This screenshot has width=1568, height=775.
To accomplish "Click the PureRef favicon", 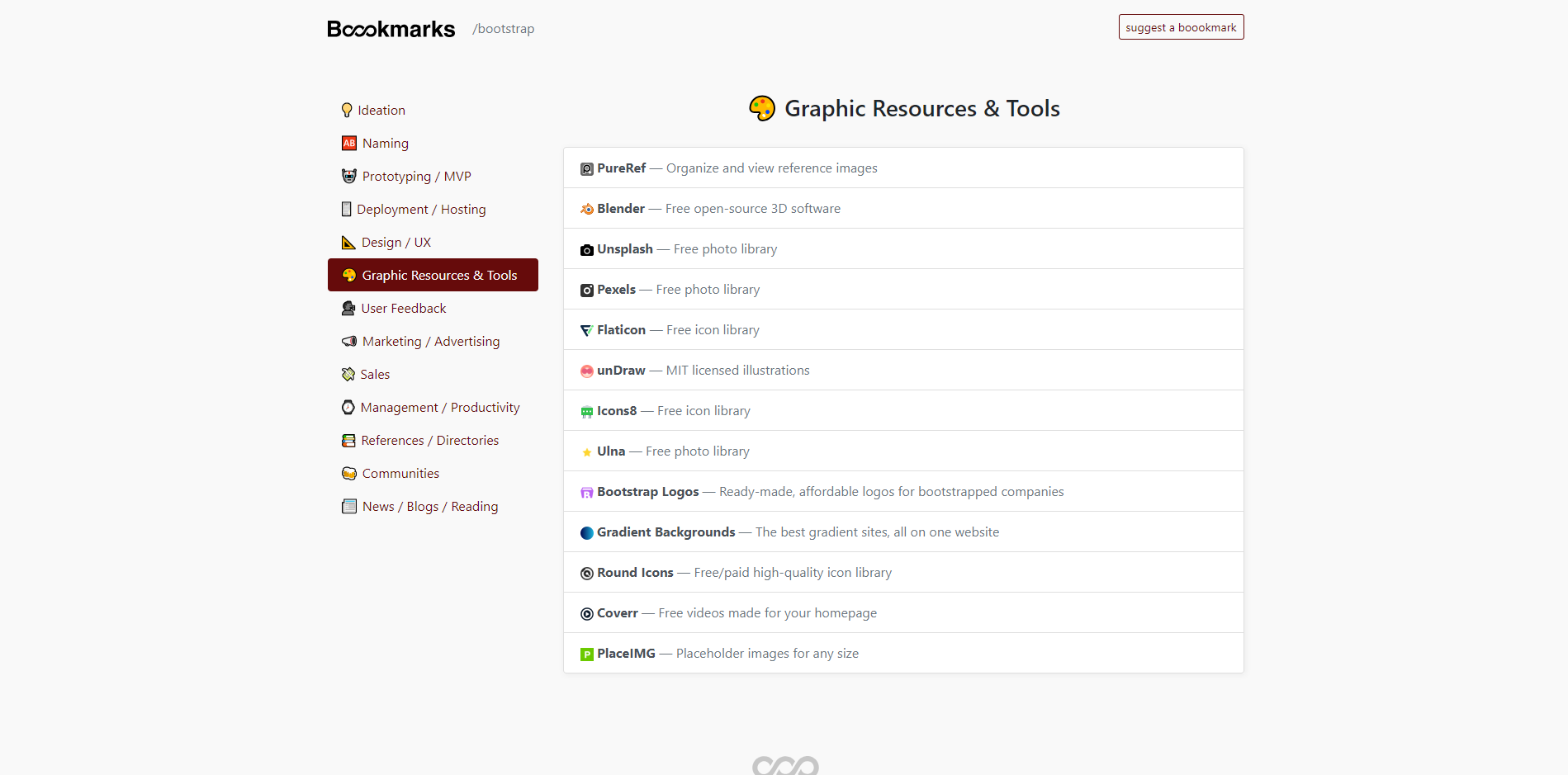I will coord(587,169).
